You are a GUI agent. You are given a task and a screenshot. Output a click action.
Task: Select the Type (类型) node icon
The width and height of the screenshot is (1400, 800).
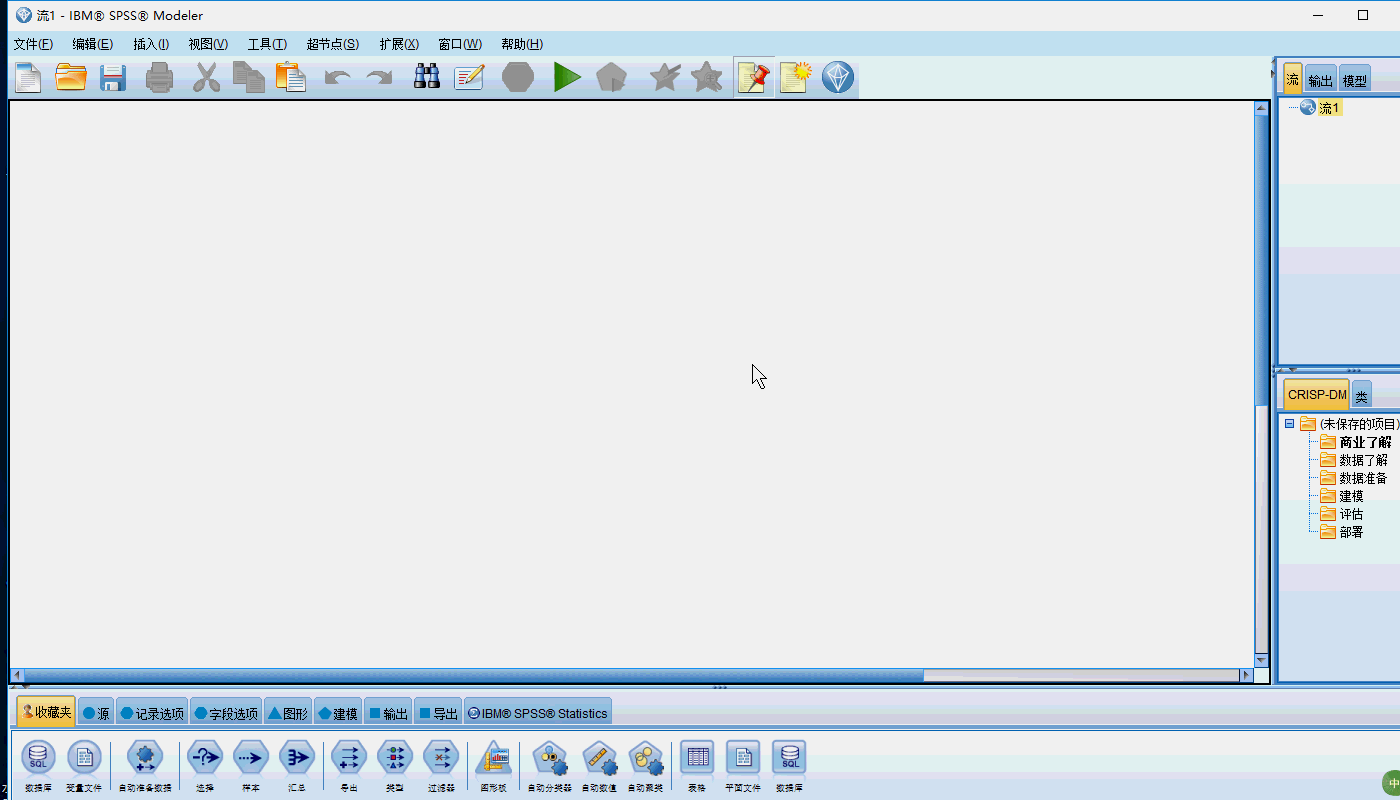395,759
